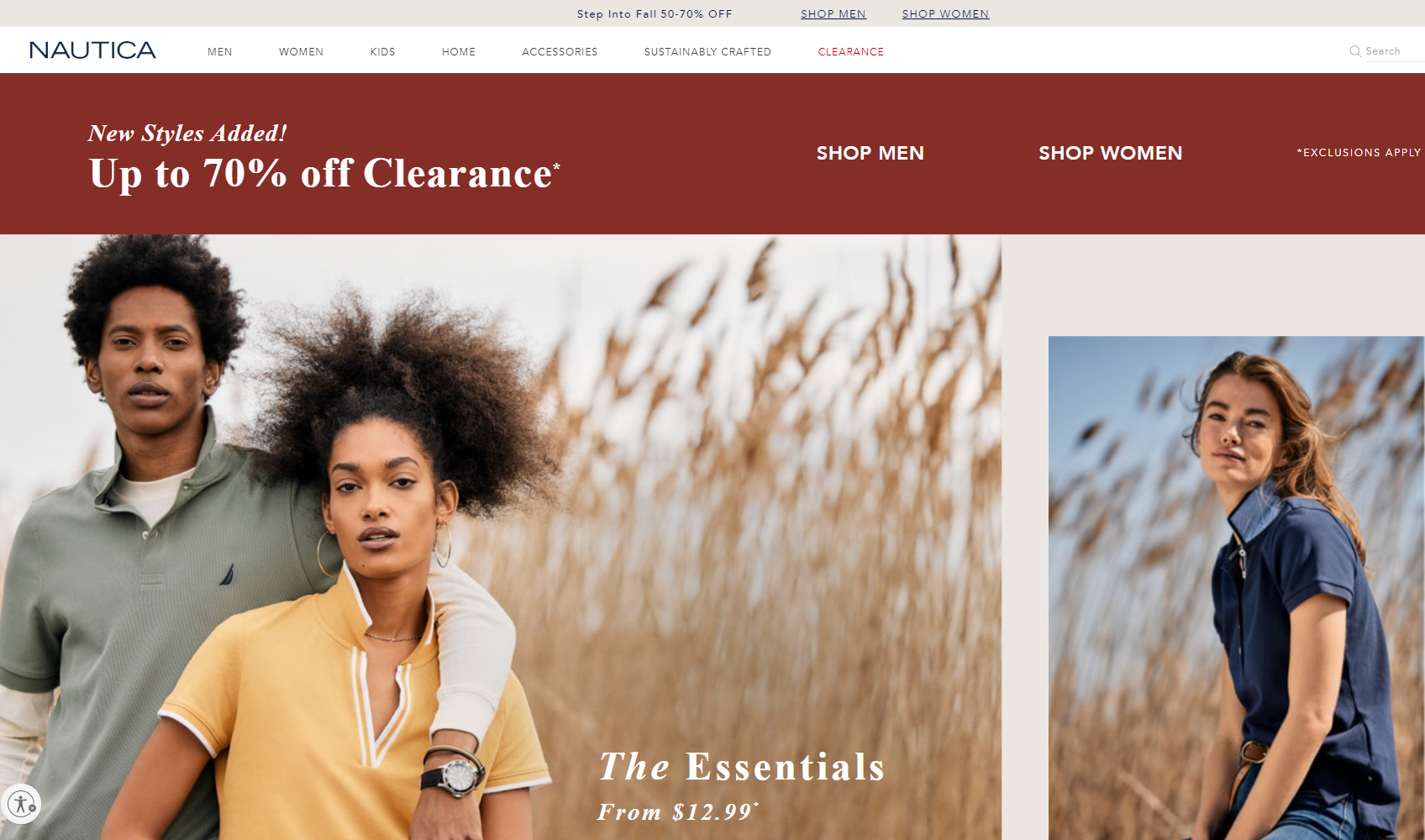Image resolution: width=1425 pixels, height=840 pixels.
Task: Go to Sustainably Crafted section
Action: pos(707,51)
